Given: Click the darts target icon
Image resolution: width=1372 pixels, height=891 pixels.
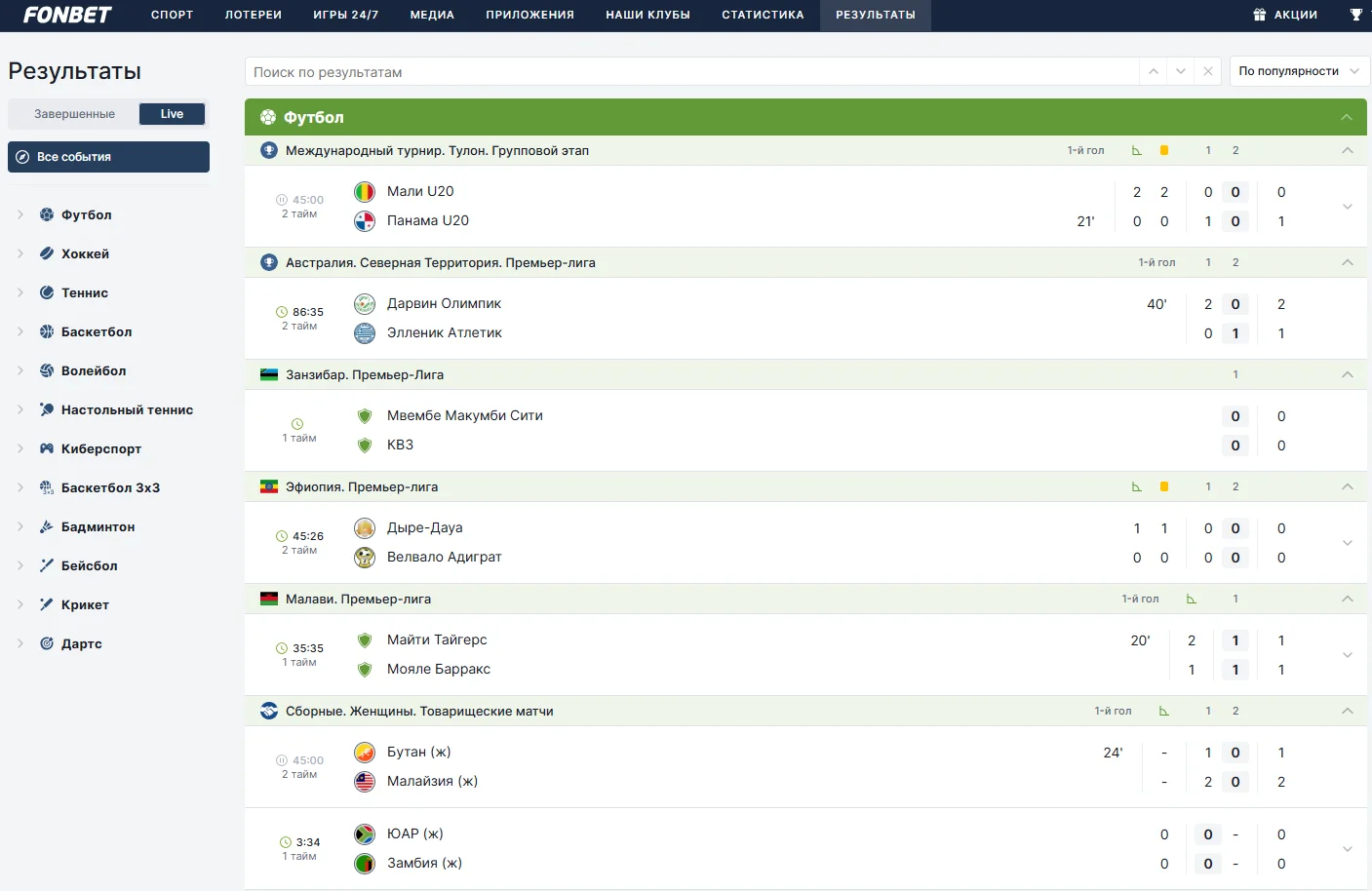Looking at the screenshot, I should pyautogui.click(x=47, y=643).
